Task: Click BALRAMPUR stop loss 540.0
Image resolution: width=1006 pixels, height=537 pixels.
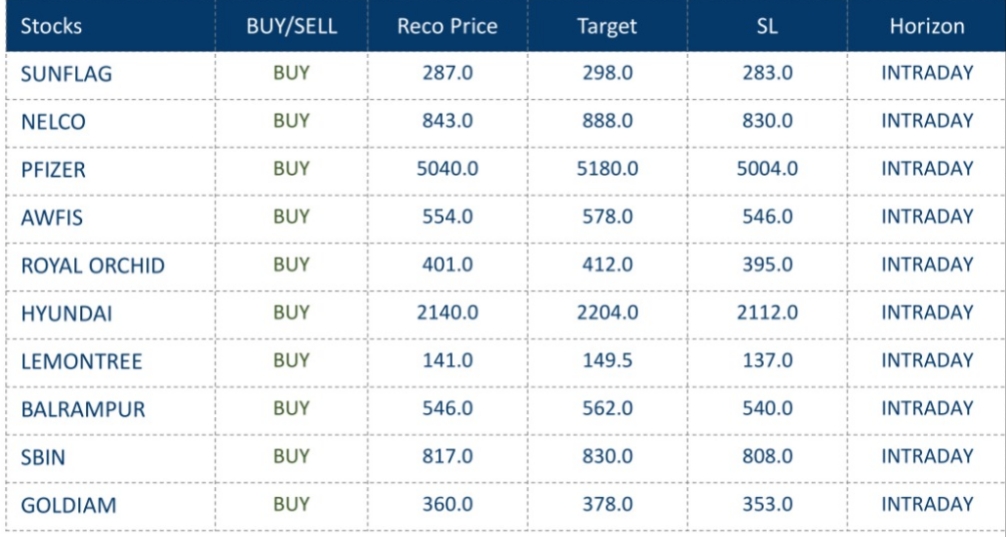Action: 767,409
